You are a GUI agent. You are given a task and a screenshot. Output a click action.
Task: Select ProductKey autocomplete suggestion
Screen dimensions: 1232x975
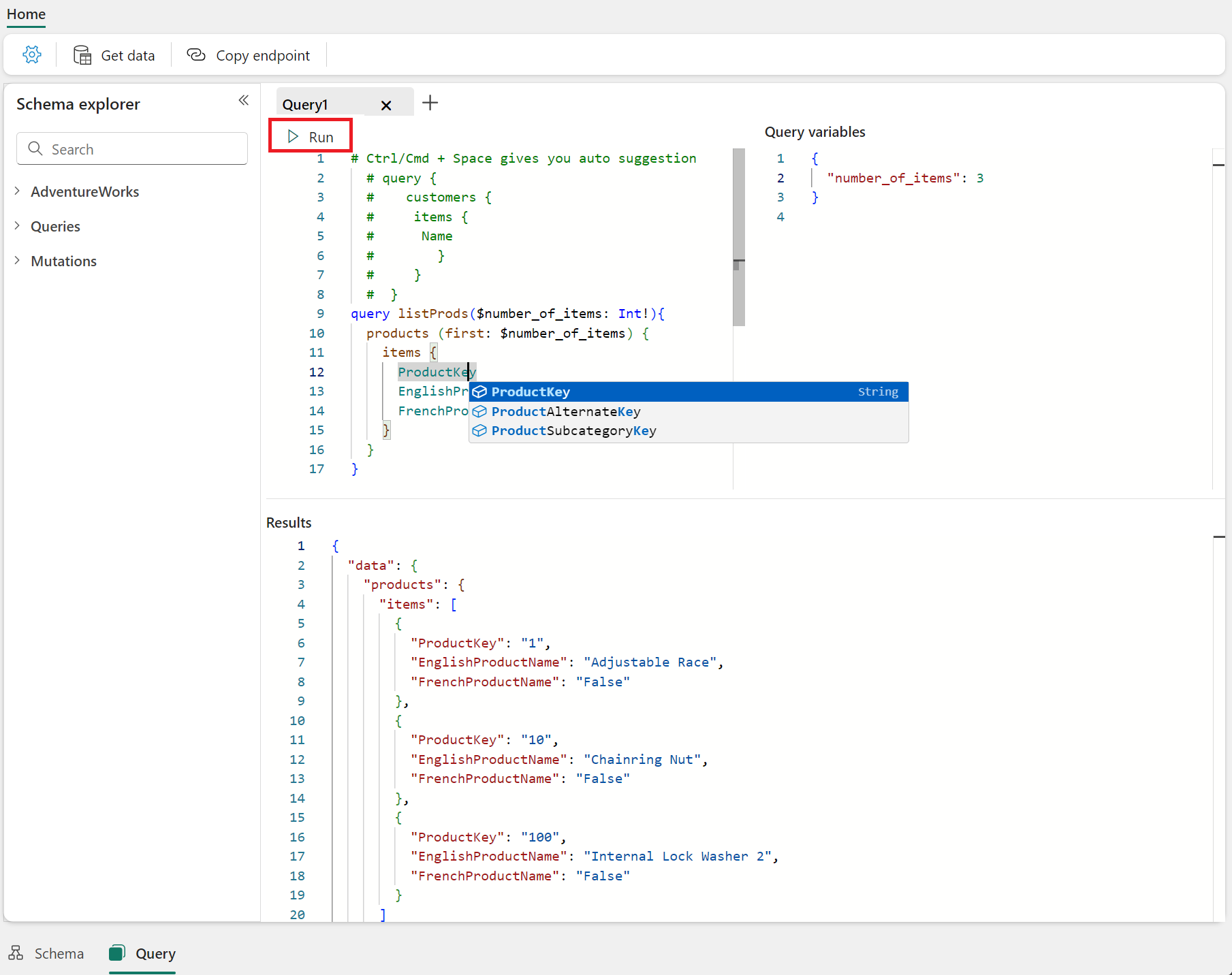tap(531, 392)
